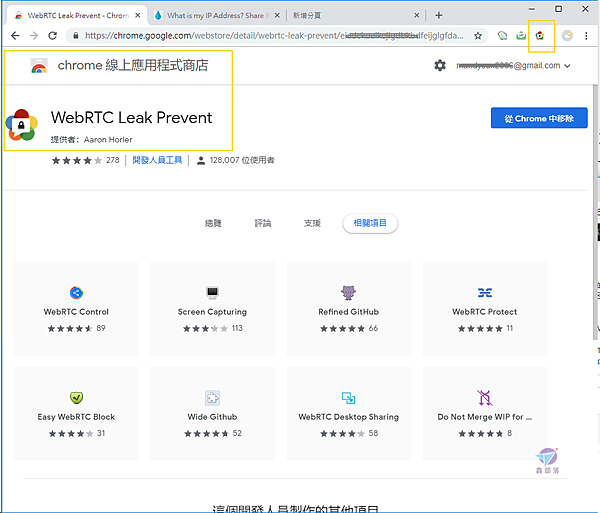Close the WebRTC Leak Prevent tab
This screenshot has width=600, height=513.
(x=138, y=15)
